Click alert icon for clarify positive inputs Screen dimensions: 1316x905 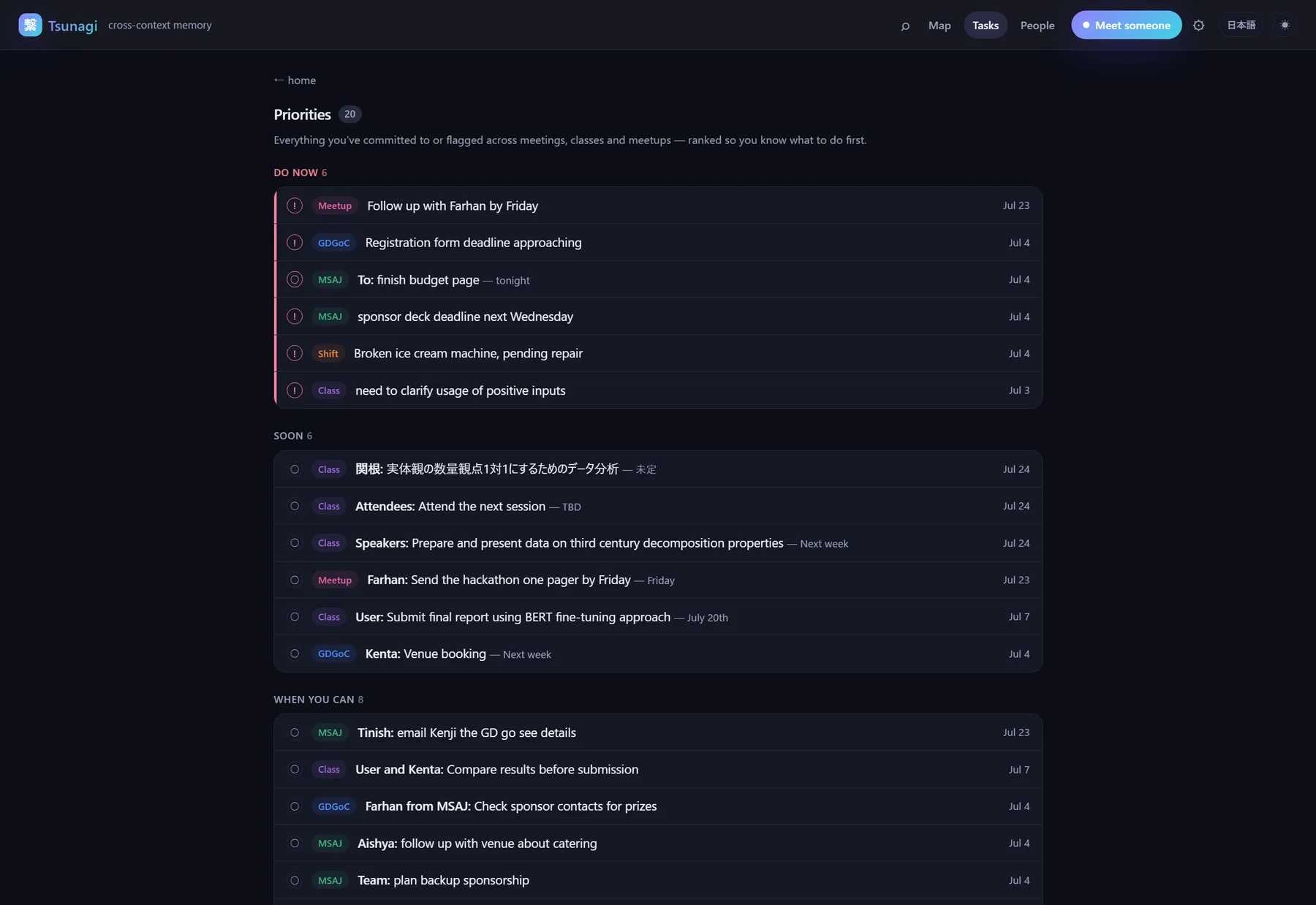pyautogui.click(x=295, y=390)
